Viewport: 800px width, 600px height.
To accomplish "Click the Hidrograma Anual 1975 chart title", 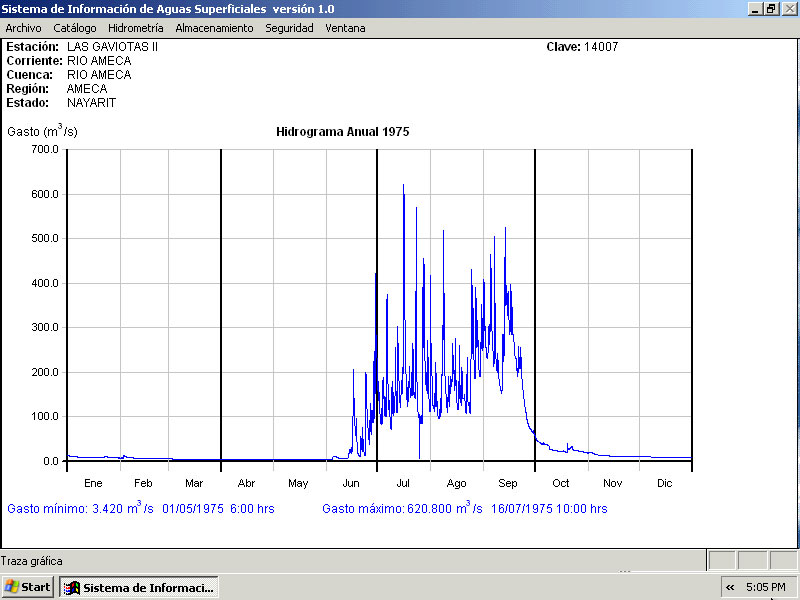I will pos(342,132).
